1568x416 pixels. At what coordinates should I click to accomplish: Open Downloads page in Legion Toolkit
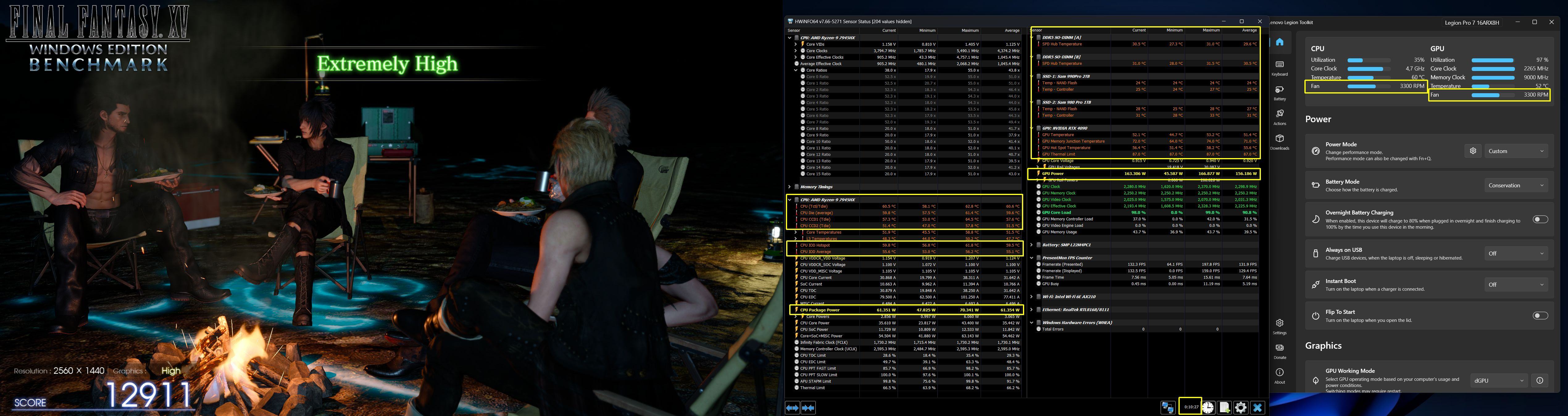pos(1279,142)
